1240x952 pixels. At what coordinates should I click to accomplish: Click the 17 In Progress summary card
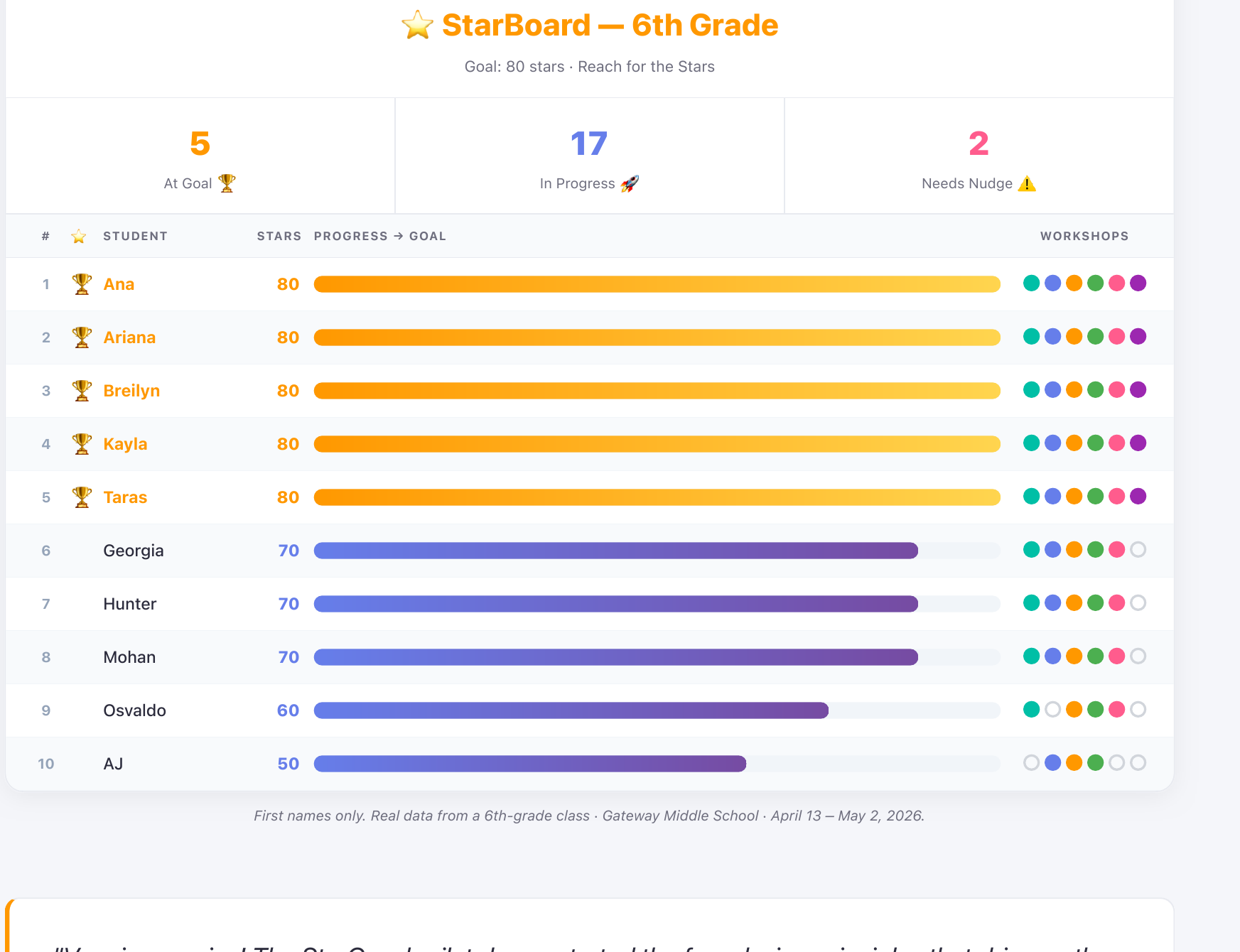[x=590, y=156]
